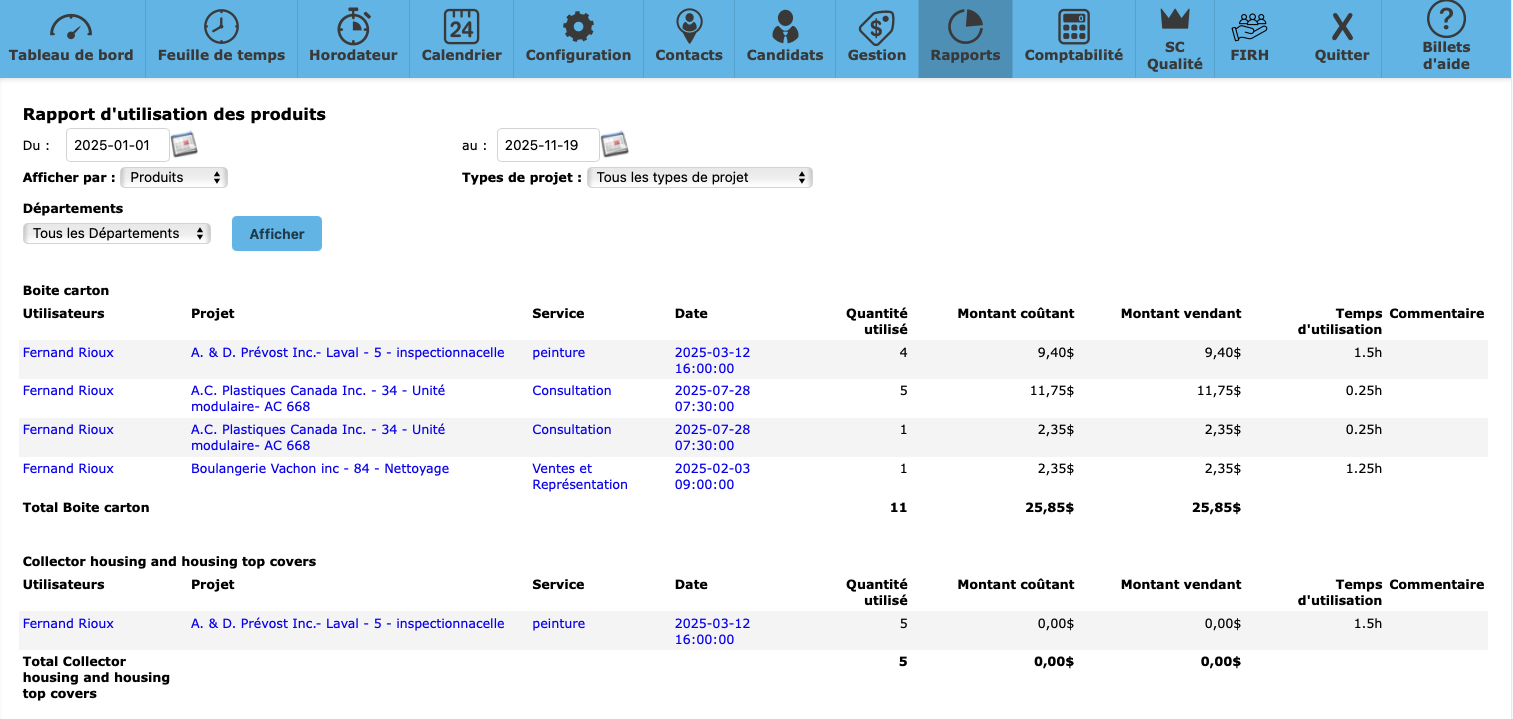This screenshot has width=1513, height=719.
Task: Open the Comptabilité calculator icon
Action: tap(1073, 26)
